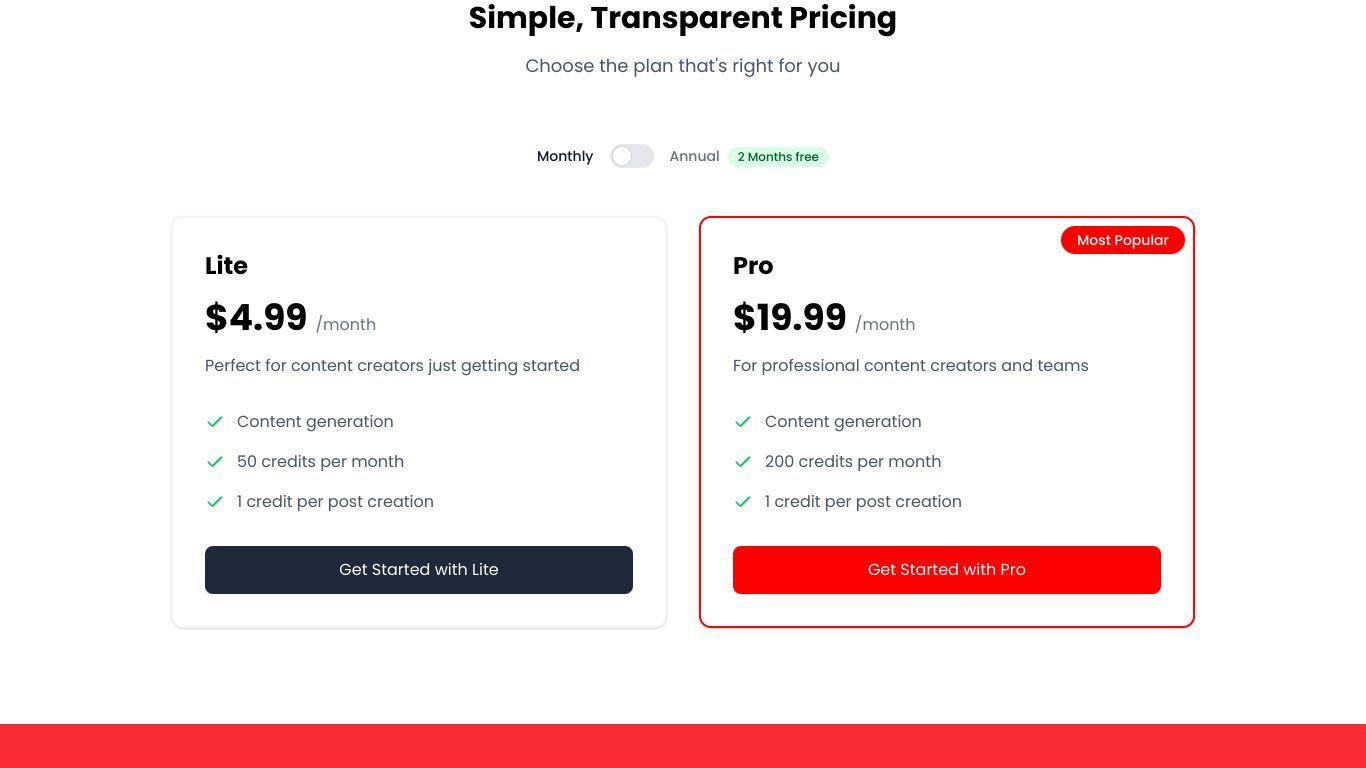Click '50 credits per month' feature text
This screenshot has height=768, width=1366.
(320, 462)
